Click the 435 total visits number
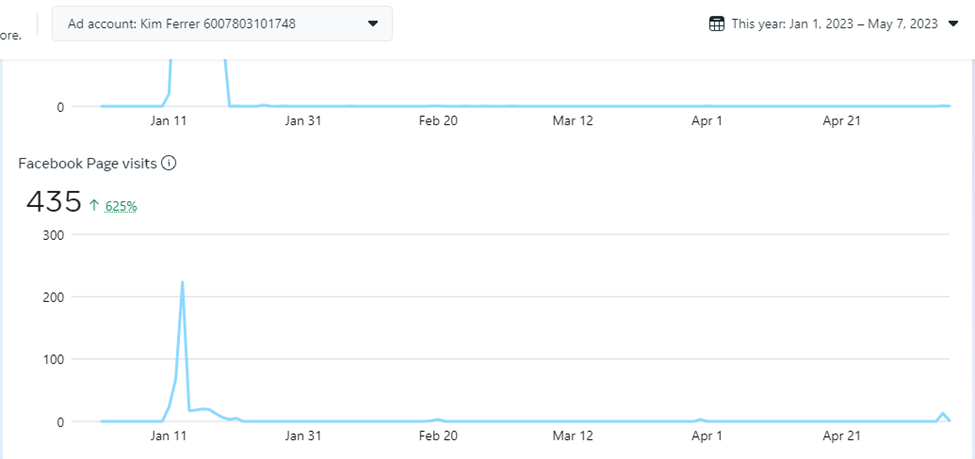The height and width of the screenshot is (459, 975). pos(53,202)
